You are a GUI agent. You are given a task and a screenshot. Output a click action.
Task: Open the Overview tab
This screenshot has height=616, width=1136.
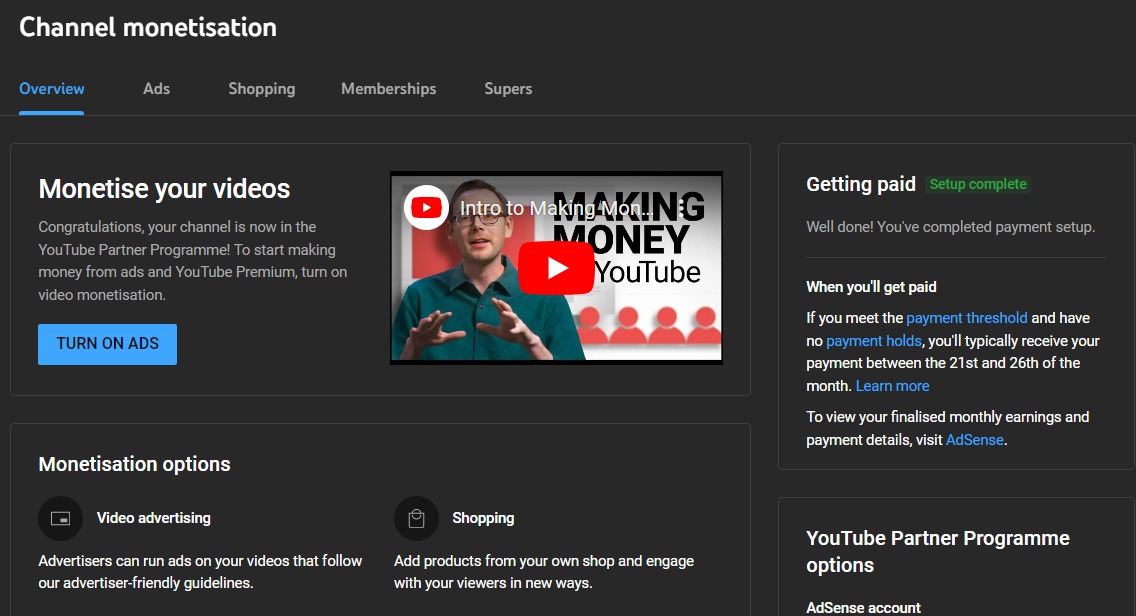tap(51, 88)
